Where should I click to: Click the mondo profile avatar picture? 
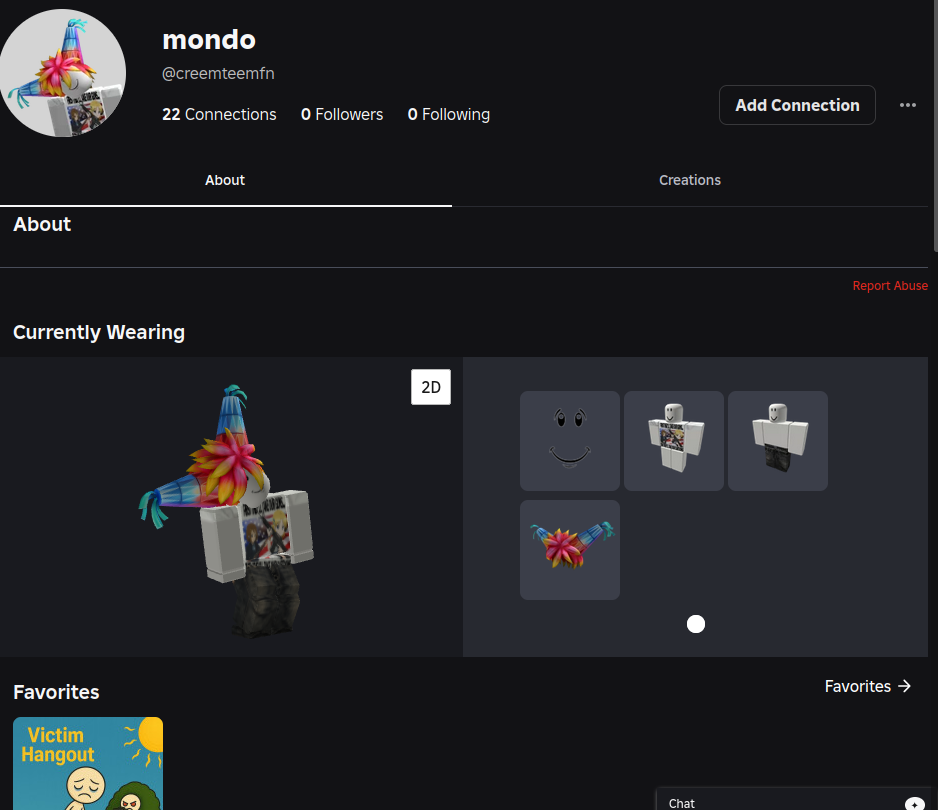[x=62, y=73]
